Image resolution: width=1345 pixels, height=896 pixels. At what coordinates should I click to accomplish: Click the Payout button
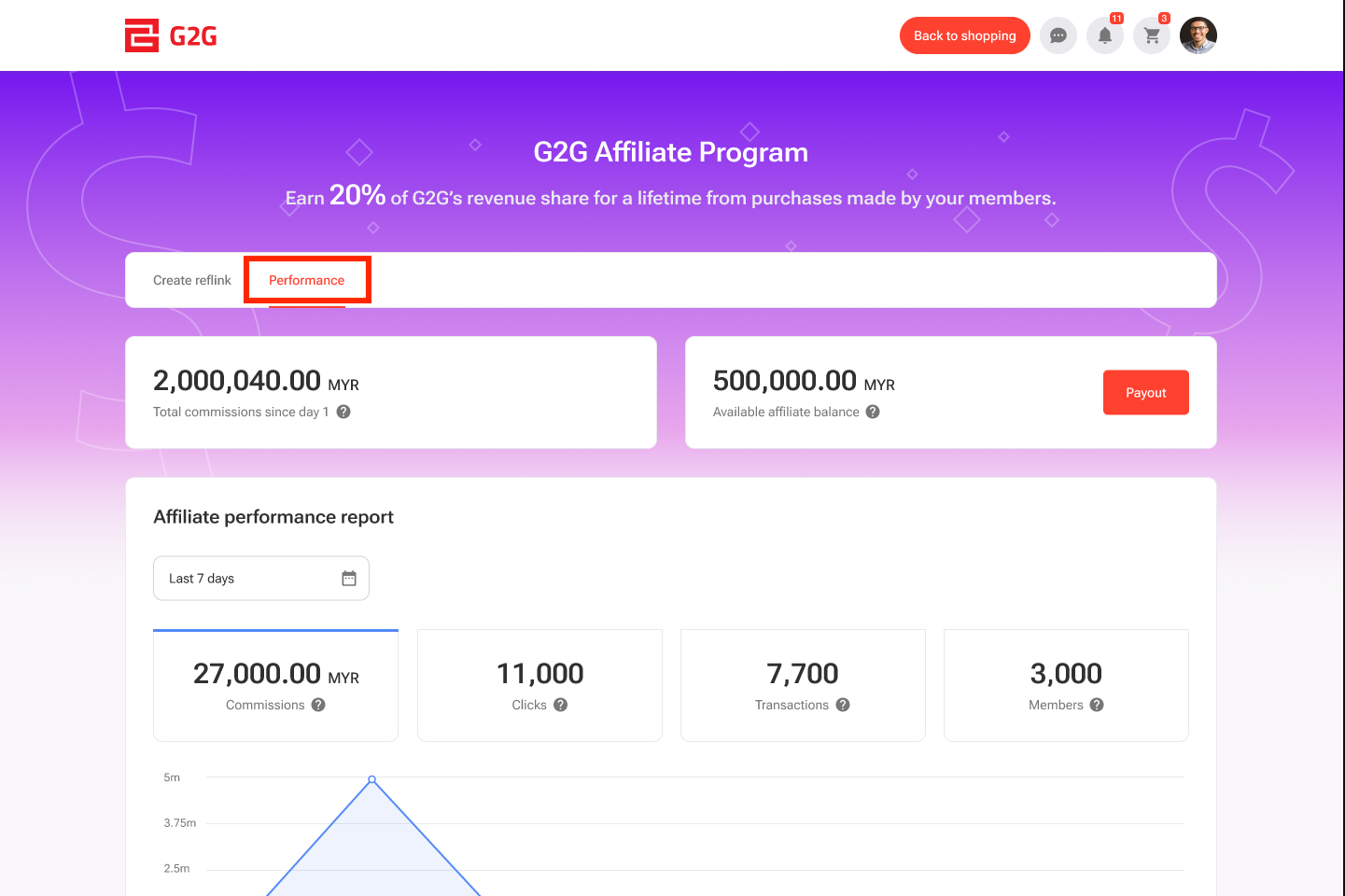[1146, 393]
